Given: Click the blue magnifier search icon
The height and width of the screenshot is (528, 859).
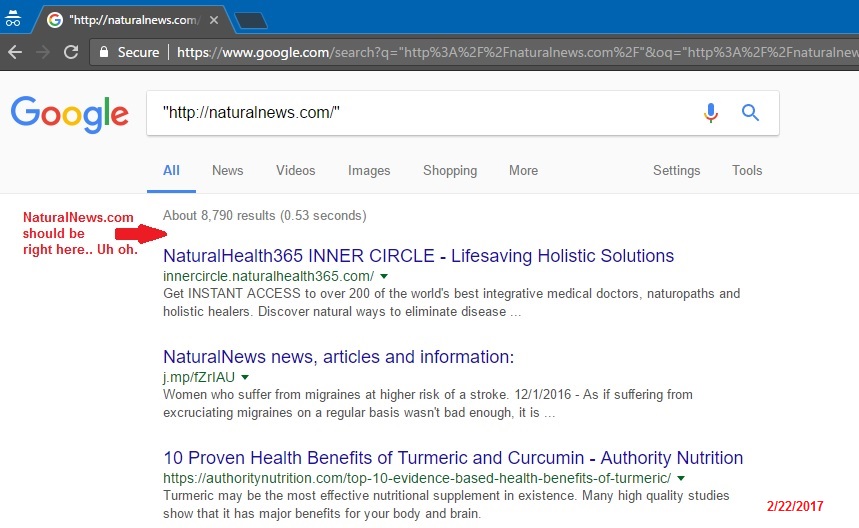Looking at the screenshot, I should tap(751, 113).
